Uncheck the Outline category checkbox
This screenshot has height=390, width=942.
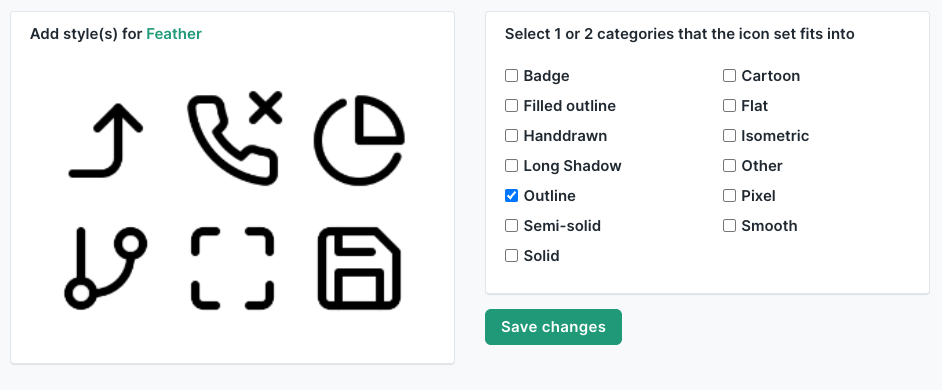(x=511, y=196)
